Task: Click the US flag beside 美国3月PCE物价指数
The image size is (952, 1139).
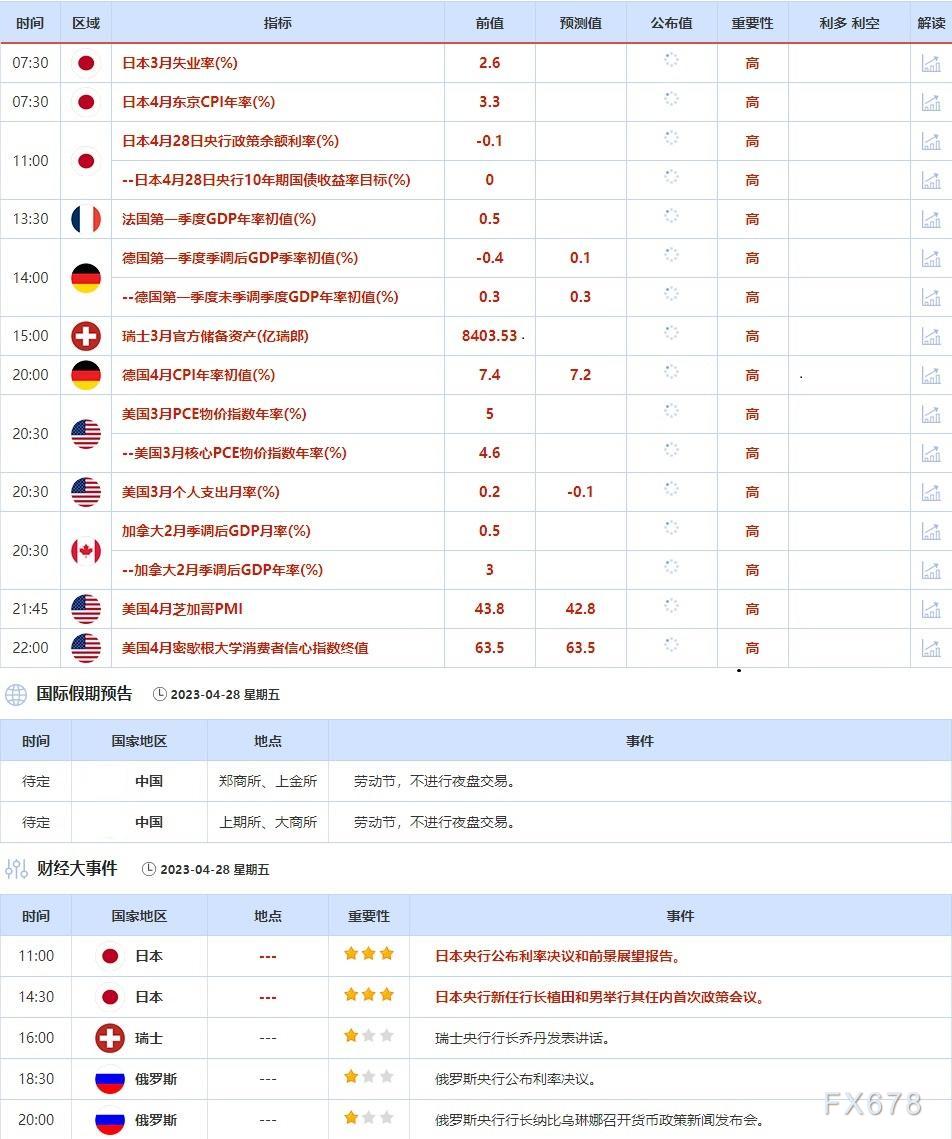Action: (86, 433)
